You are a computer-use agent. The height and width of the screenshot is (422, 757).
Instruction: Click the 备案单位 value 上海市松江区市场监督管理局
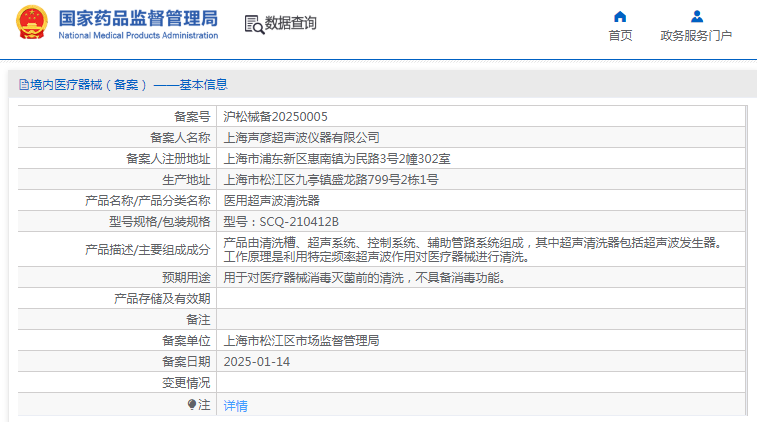[301, 340]
